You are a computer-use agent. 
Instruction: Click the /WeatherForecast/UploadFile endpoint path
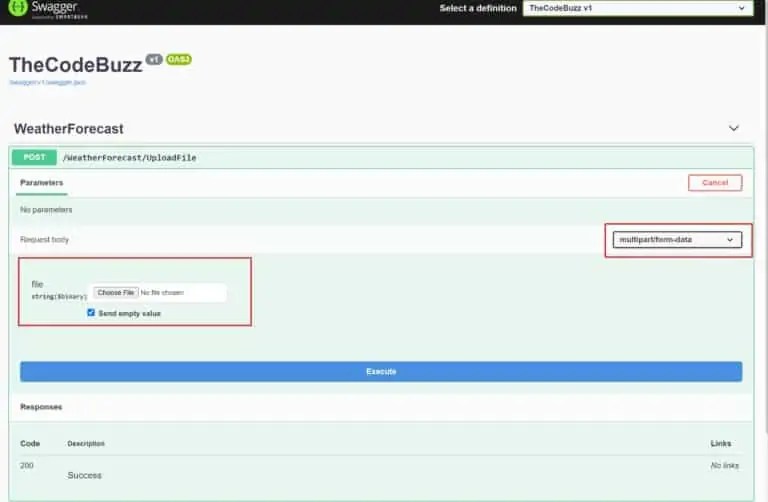click(130, 158)
